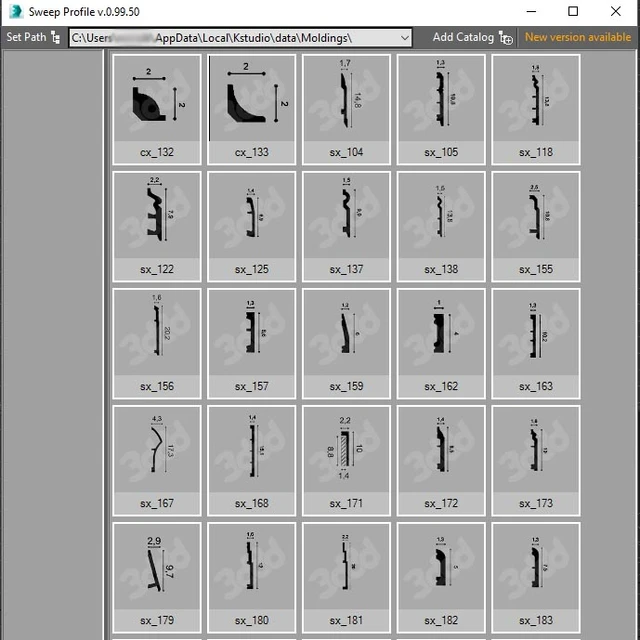Click the Add Catalog icon

click(x=506, y=38)
